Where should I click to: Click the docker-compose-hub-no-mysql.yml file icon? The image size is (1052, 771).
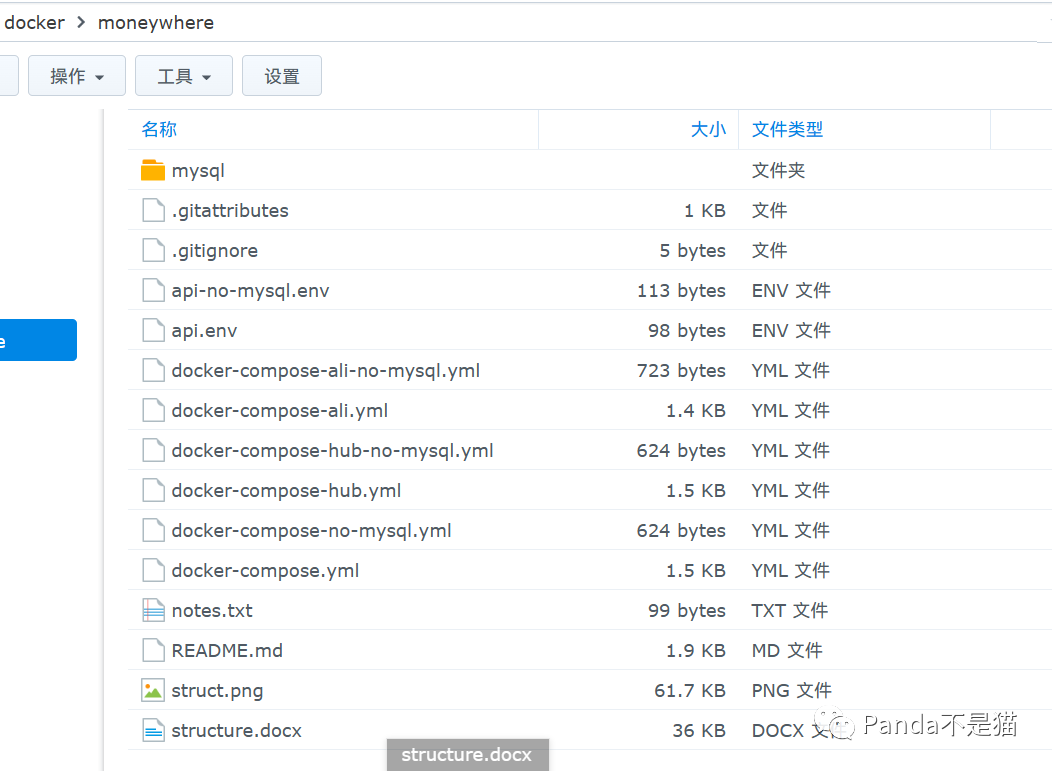click(x=153, y=450)
